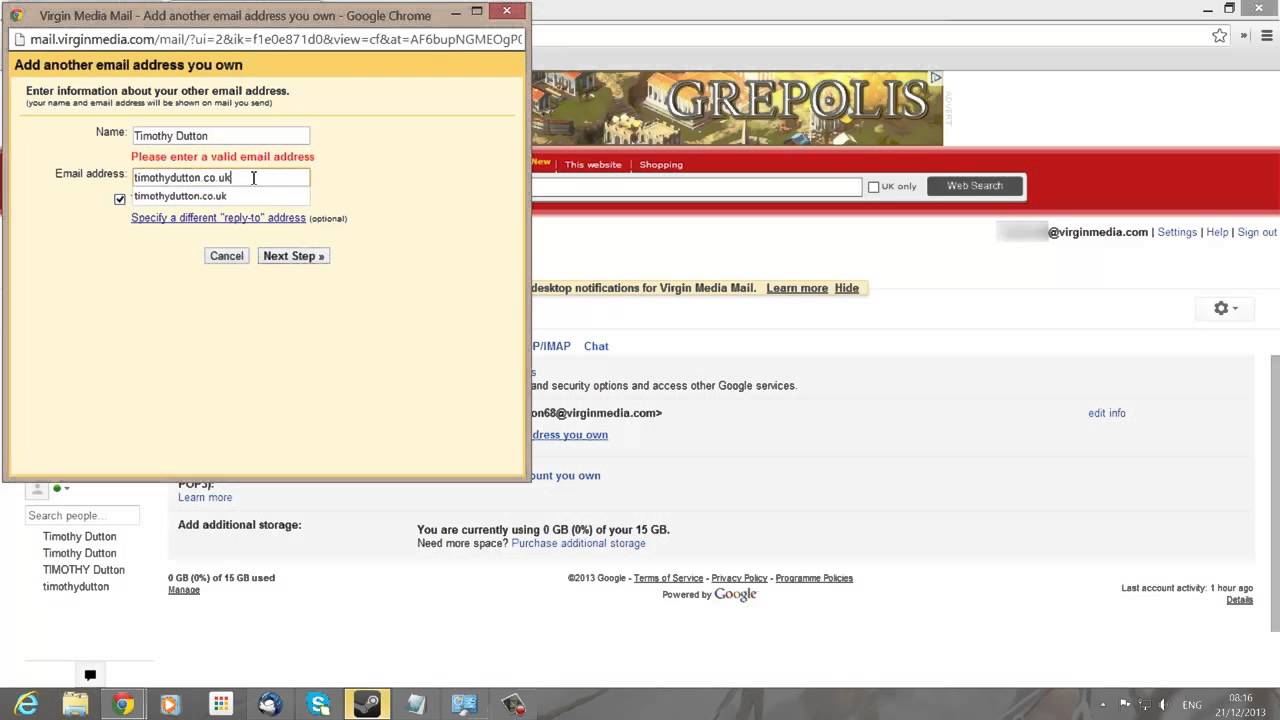Open the Gmail settings gear dropdown
Screen dimensions: 1280x720
(1225, 308)
